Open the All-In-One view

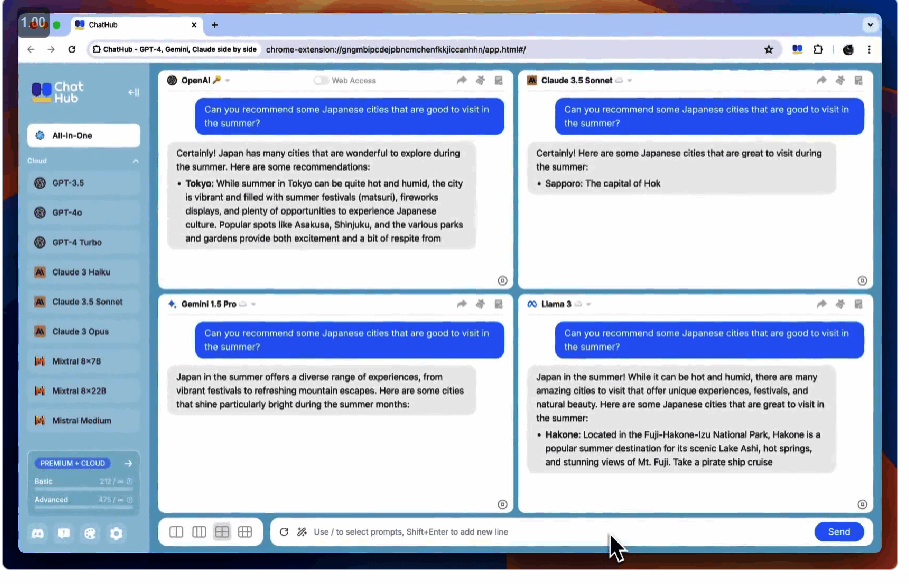84,137
